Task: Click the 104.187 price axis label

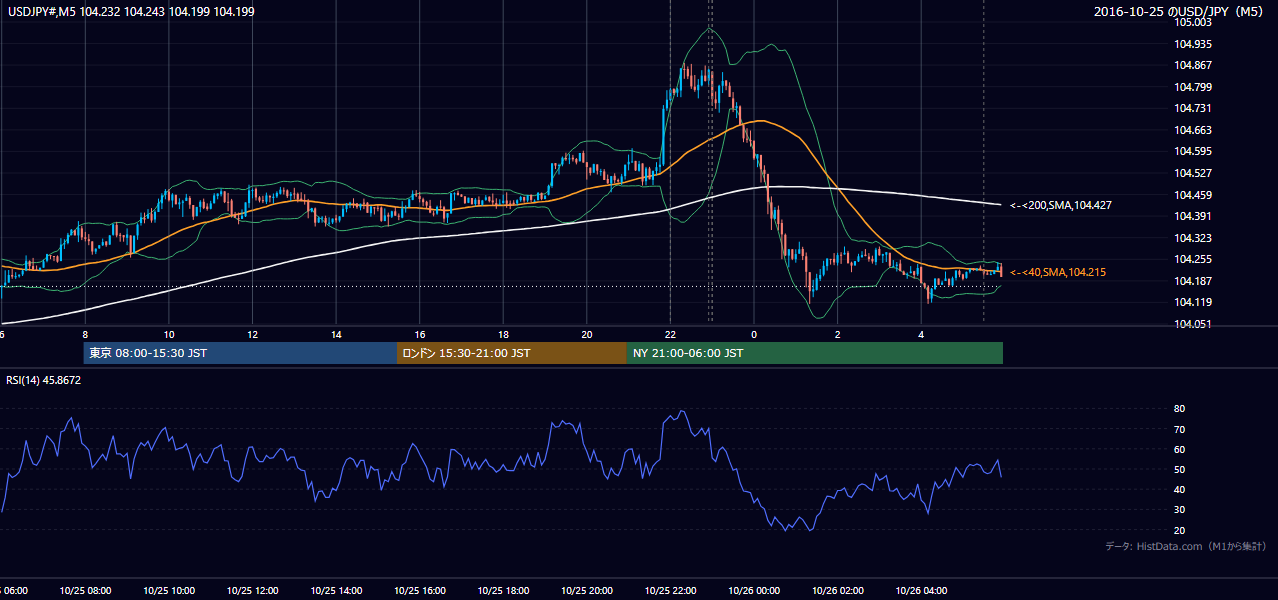Action: [x=1195, y=281]
